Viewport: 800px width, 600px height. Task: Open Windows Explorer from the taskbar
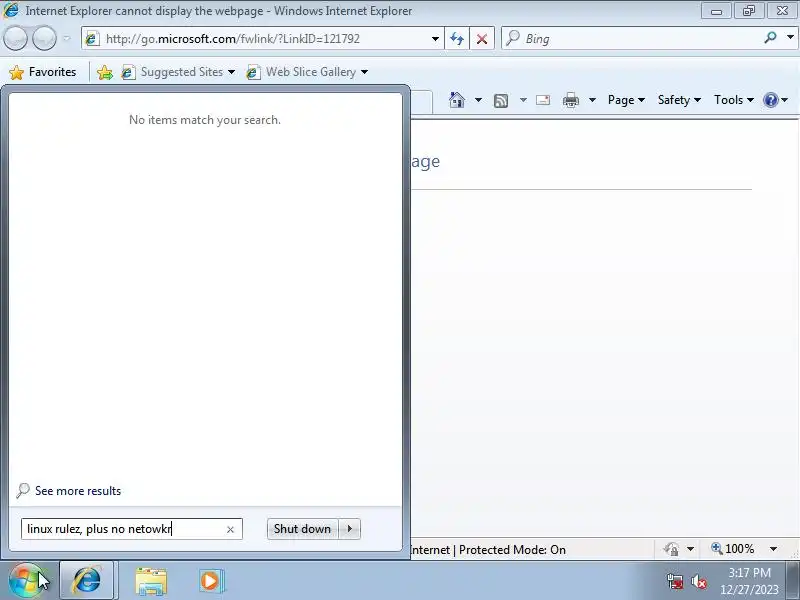(151, 581)
